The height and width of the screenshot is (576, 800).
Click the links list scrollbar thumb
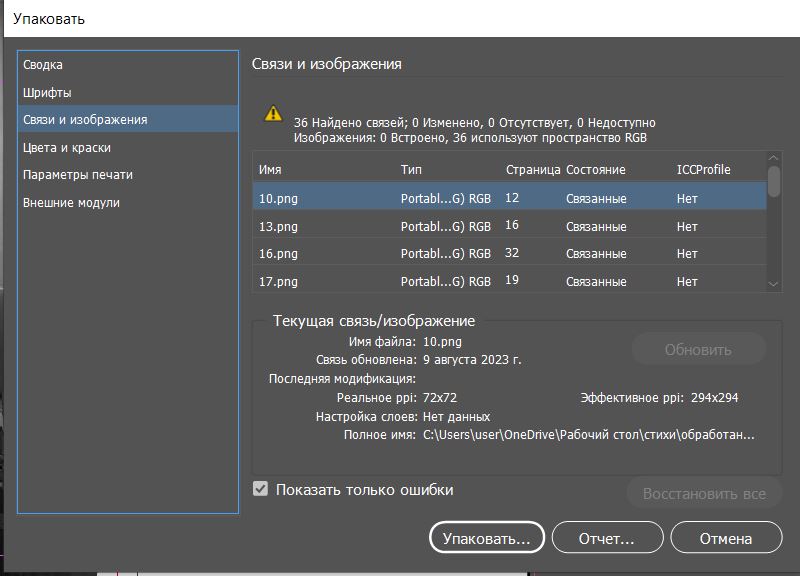point(773,181)
